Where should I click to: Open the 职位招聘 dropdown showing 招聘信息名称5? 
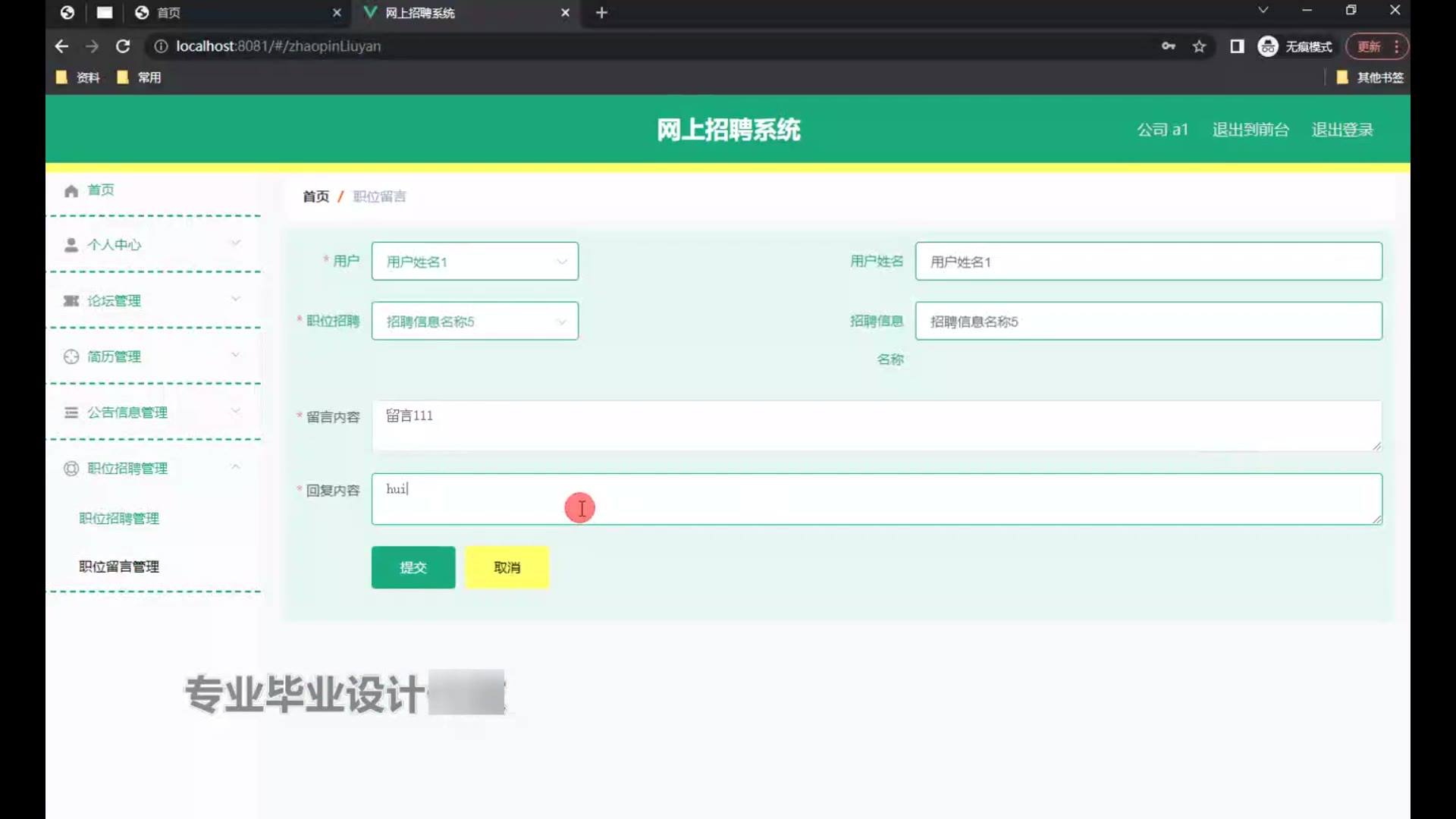[x=475, y=322]
